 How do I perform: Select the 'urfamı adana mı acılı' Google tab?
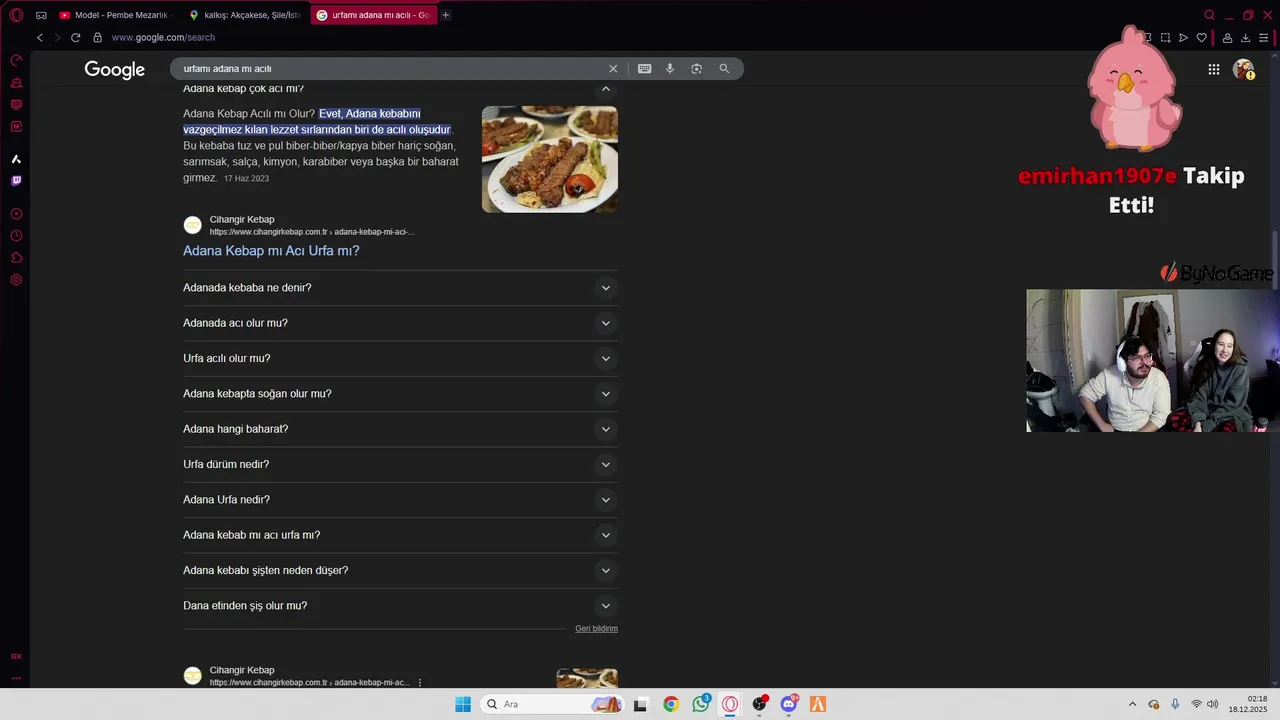374,15
